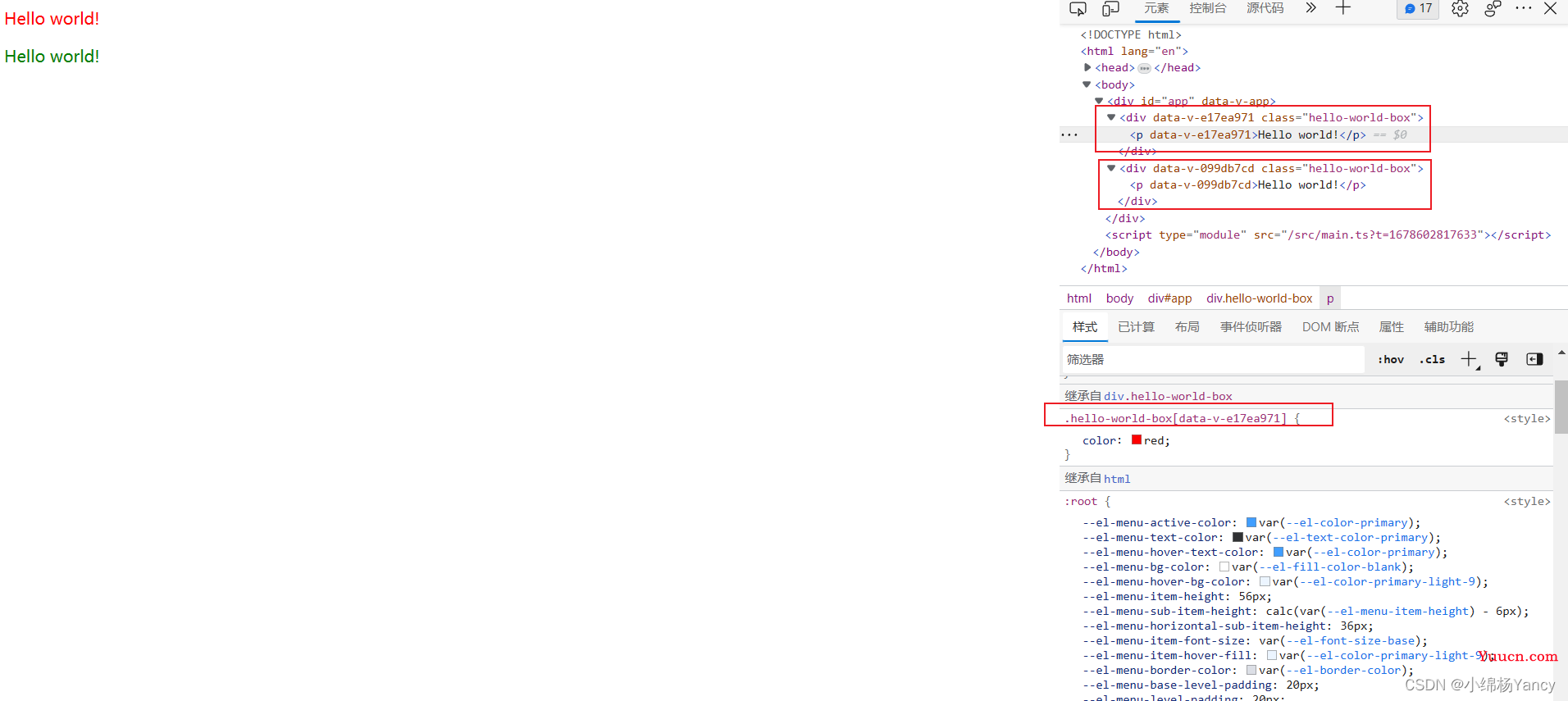This screenshot has width=1568, height=701.
Task: Click the send feedback icon
Action: click(x=1493, y=9)
